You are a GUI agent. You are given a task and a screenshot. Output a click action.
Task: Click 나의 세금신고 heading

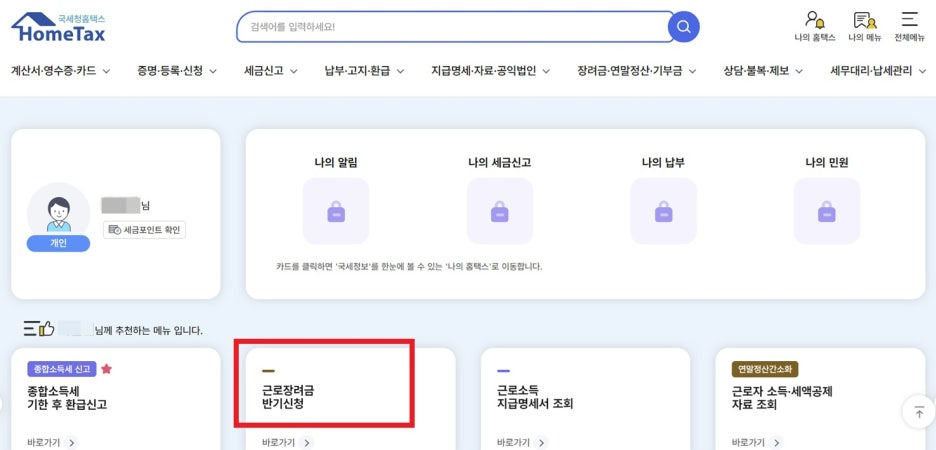(500, 162)
